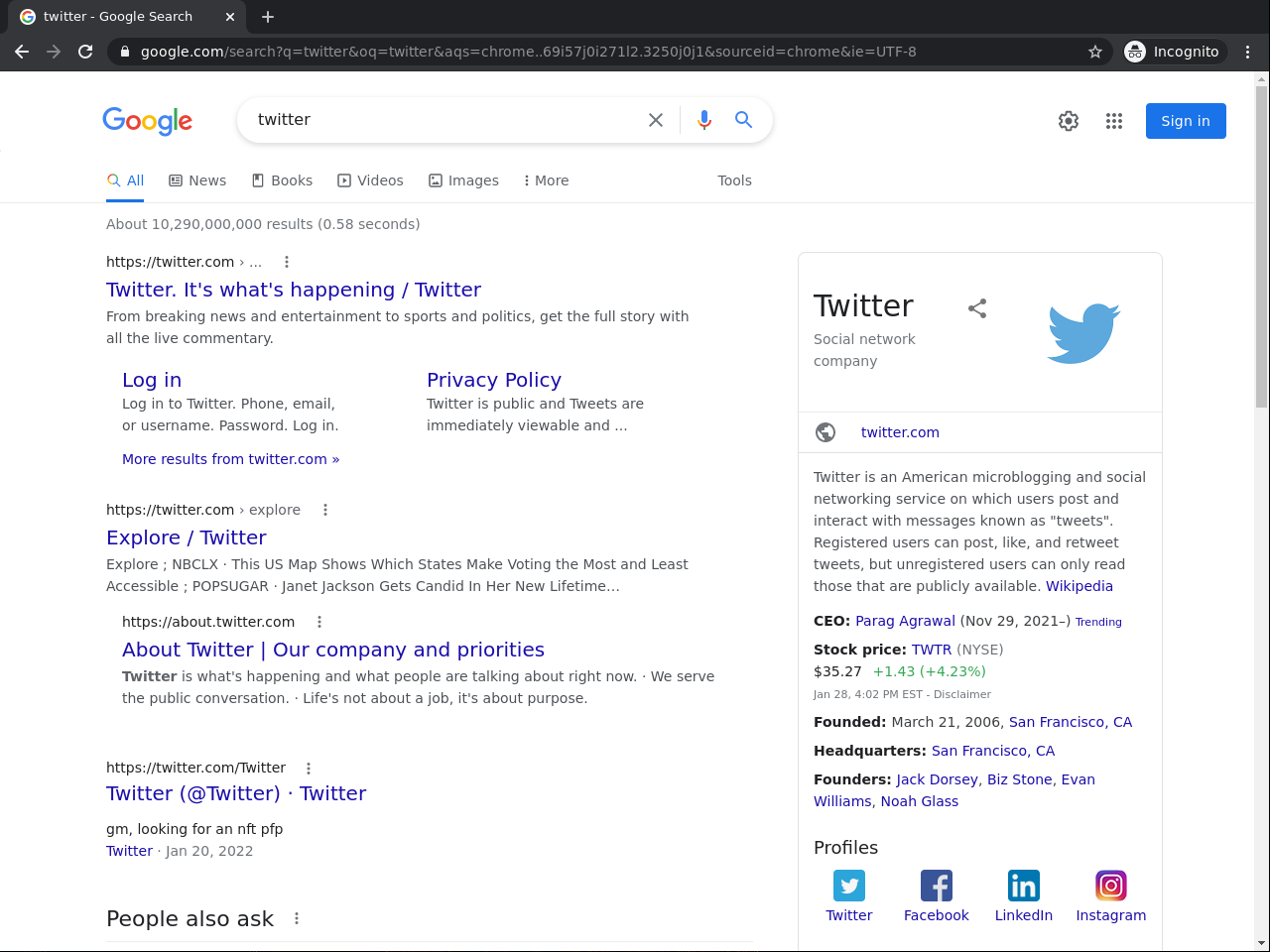Start voice search with the microphone icon

point(704,120)
